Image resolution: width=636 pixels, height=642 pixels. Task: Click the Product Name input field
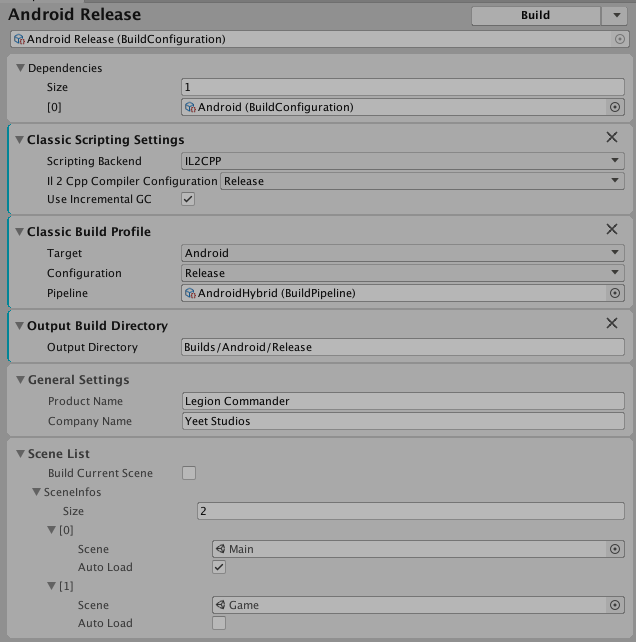(403, 401)
